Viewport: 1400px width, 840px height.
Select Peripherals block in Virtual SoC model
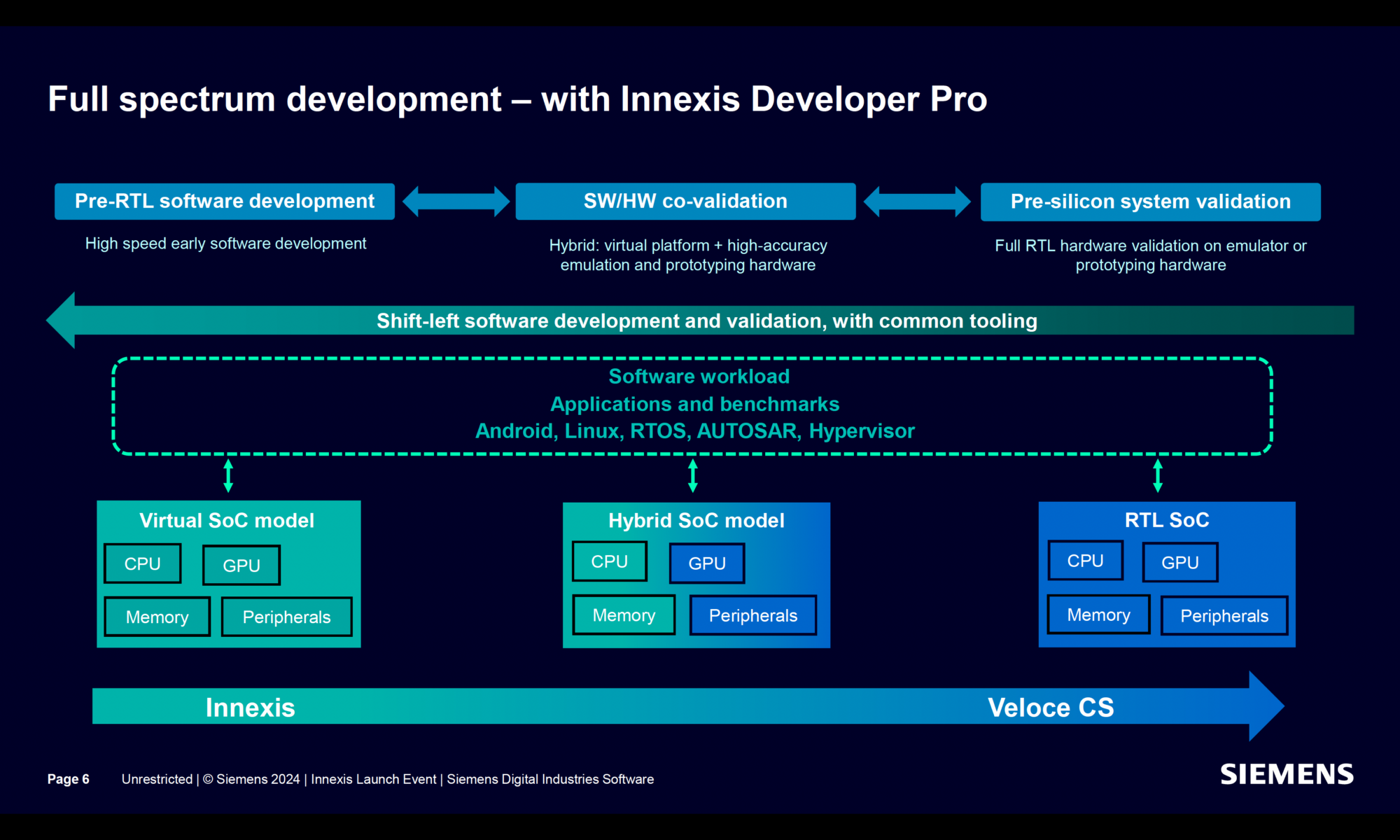[286, 617]
